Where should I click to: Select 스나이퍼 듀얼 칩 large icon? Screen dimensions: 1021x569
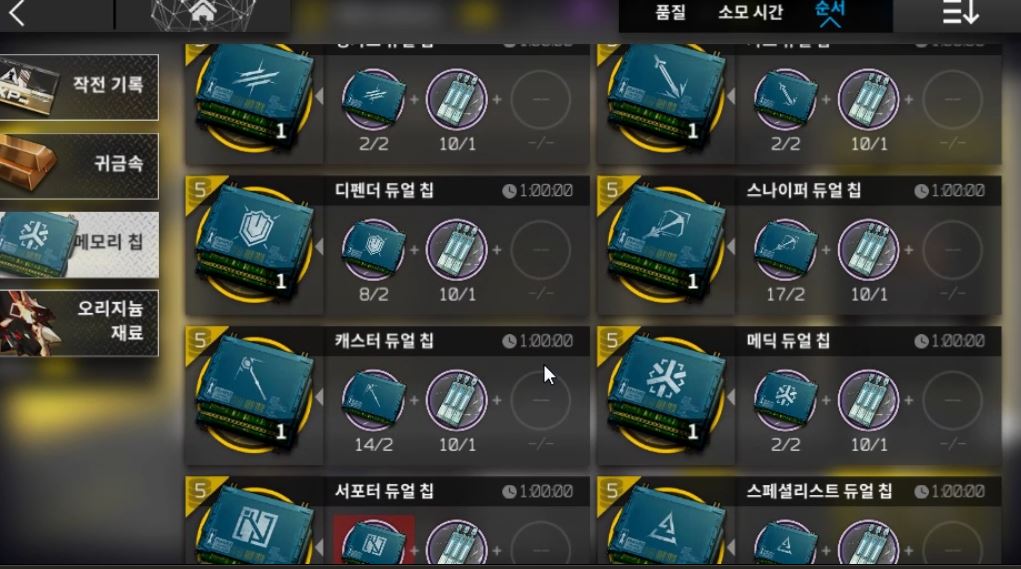coord(666,244)
